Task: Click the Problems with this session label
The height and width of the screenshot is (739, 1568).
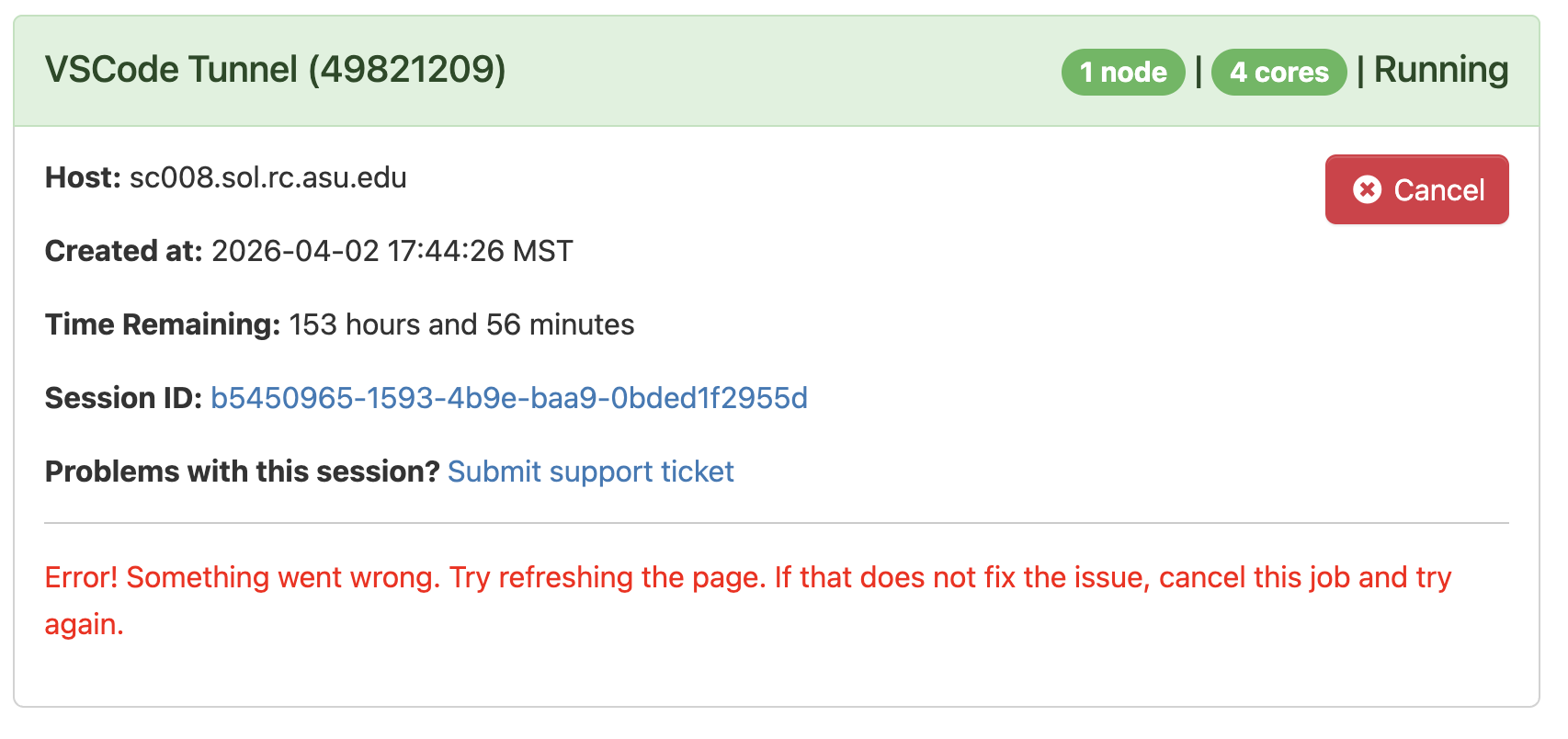Action: click(x=241, y=472)
